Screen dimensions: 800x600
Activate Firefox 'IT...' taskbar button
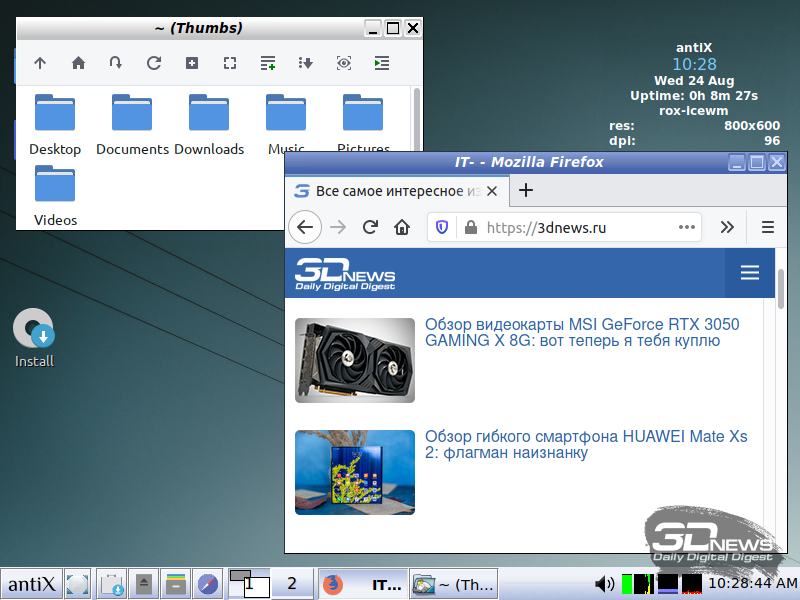[363, 584]
